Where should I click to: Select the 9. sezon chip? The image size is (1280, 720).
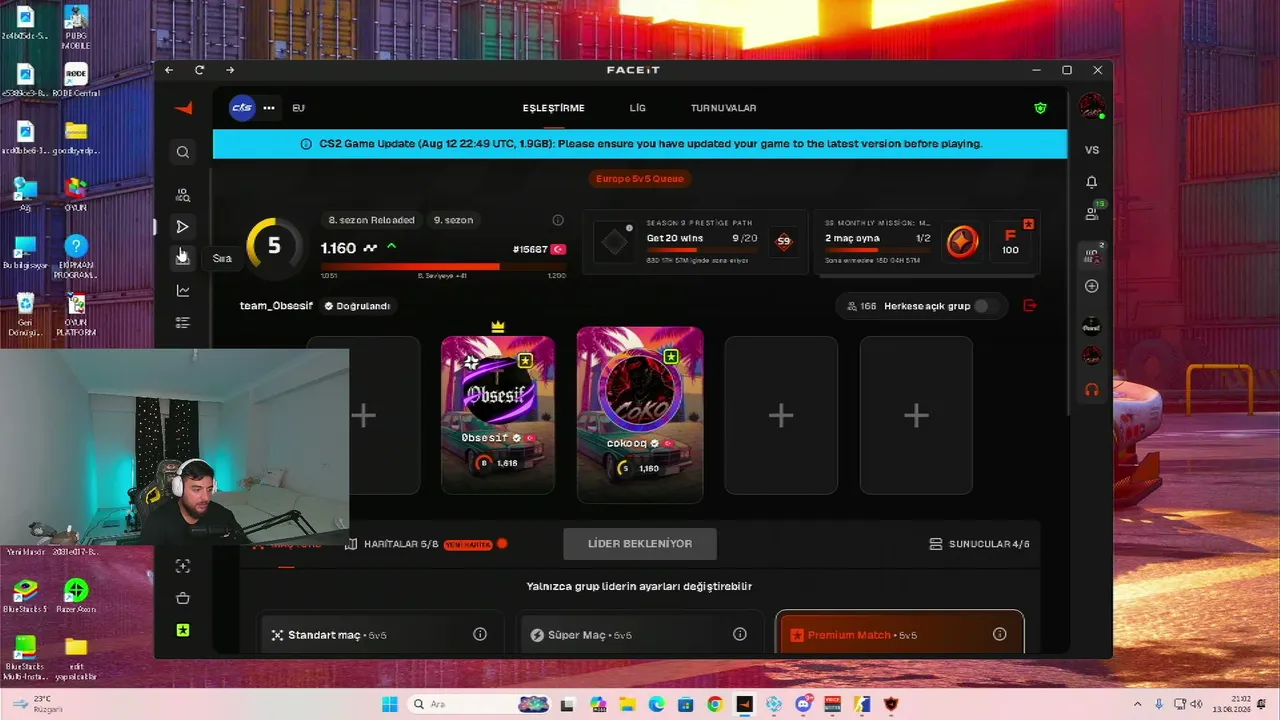pos(453,220)
